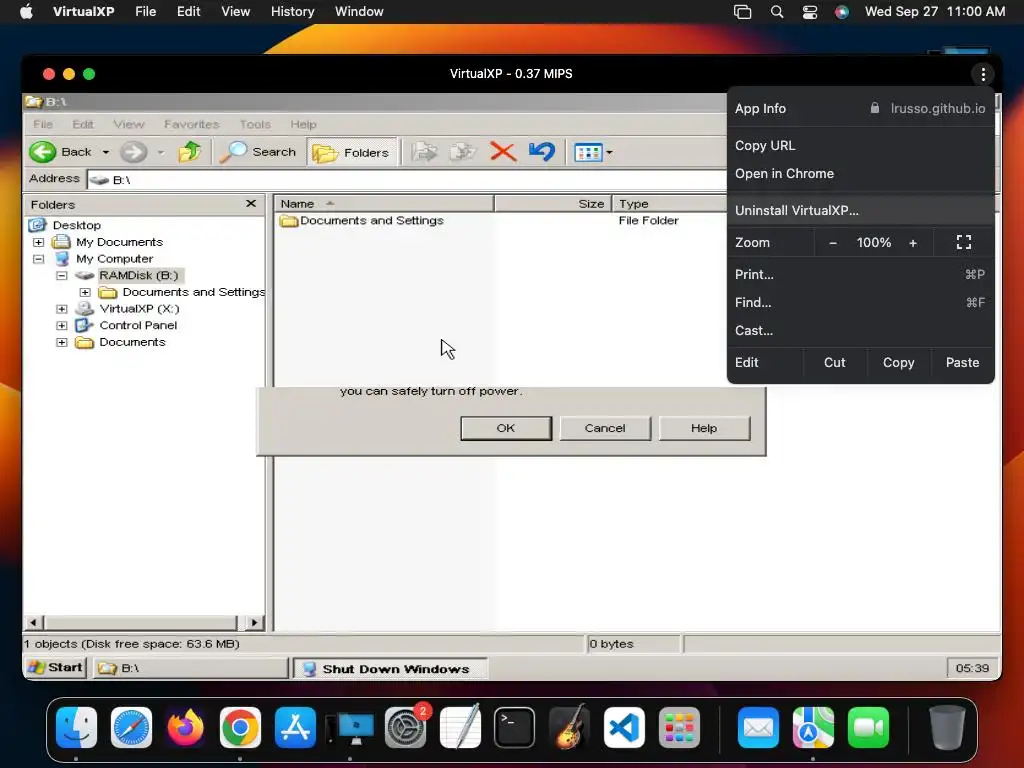
Task: Expand Documents tree node
Action: click(x=62, y=342)
